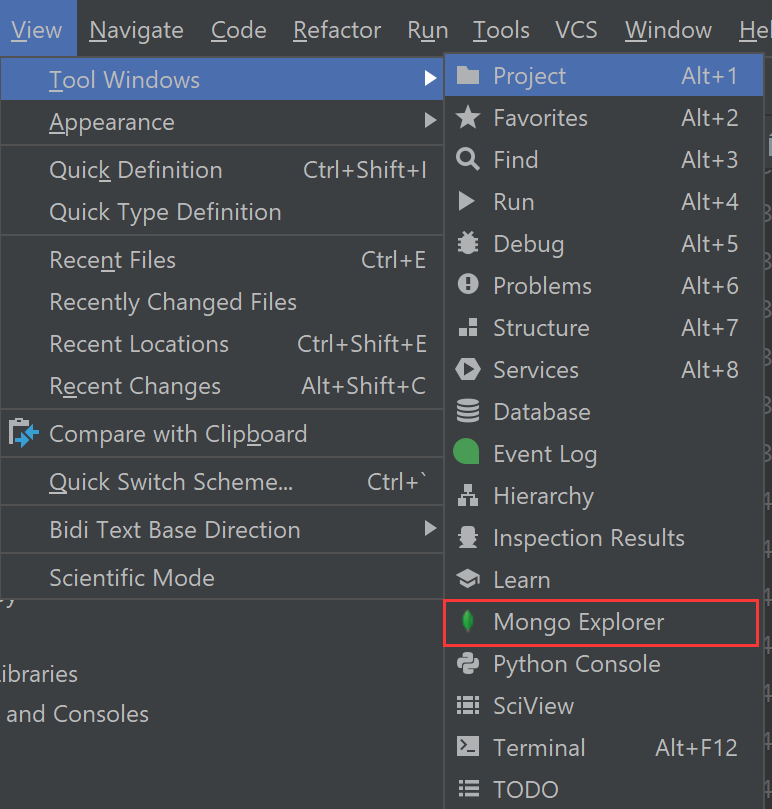Select the Problems tool window icon

(x=466, y=285)
